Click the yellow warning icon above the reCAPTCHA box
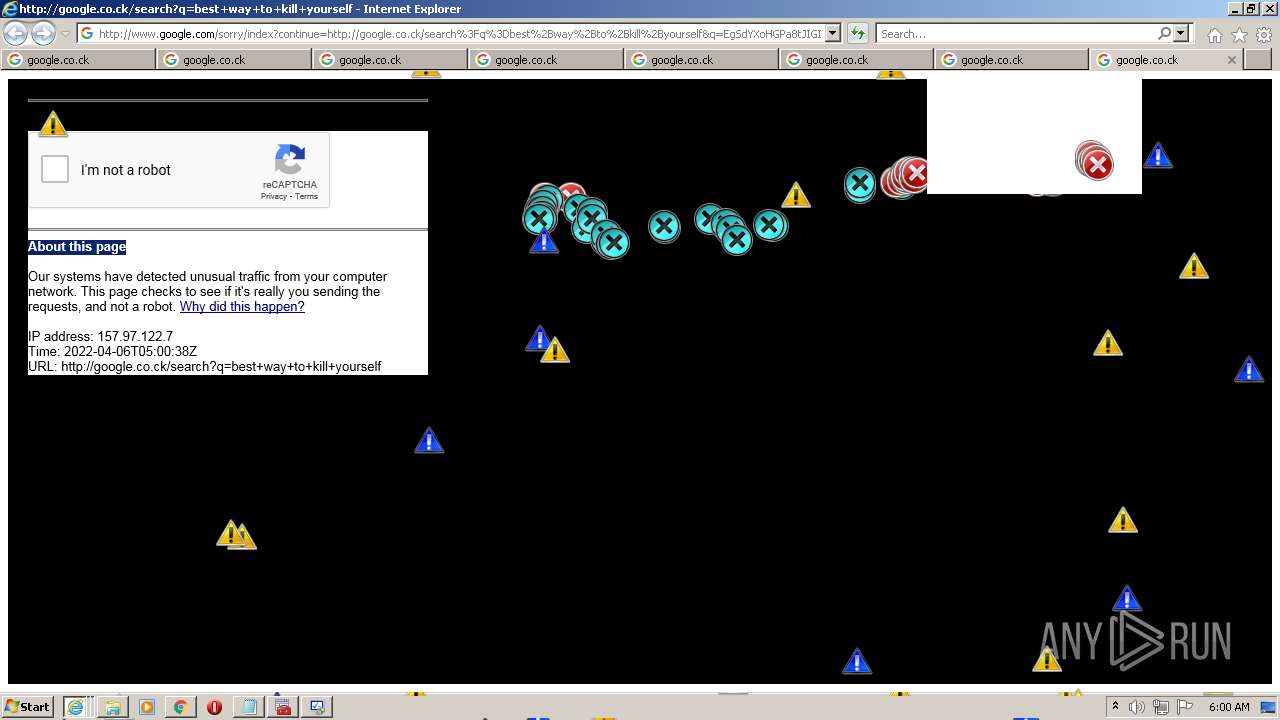1280x720 pixels. coord(53,124)
